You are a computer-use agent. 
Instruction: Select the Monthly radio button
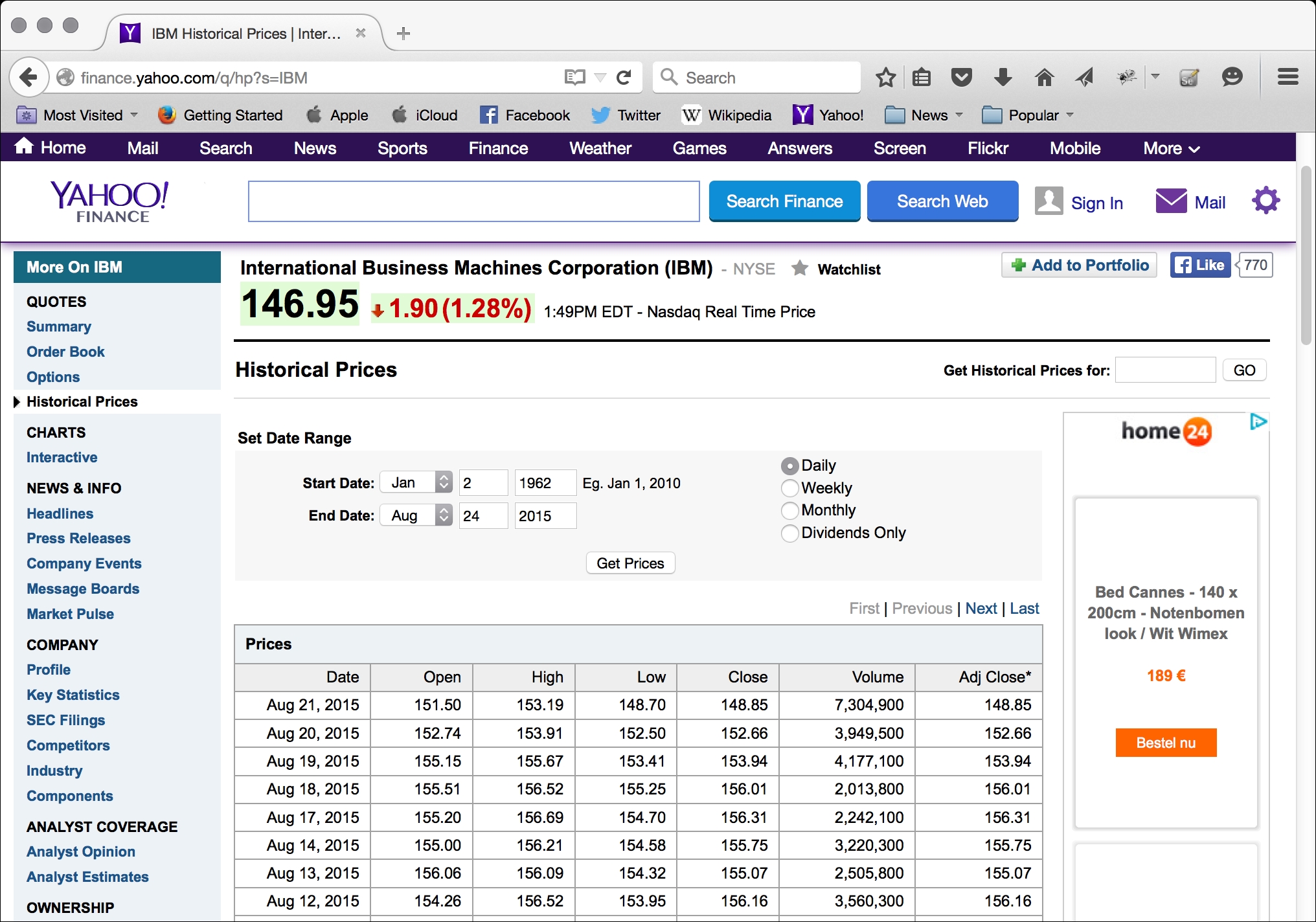tap(789, 510)
